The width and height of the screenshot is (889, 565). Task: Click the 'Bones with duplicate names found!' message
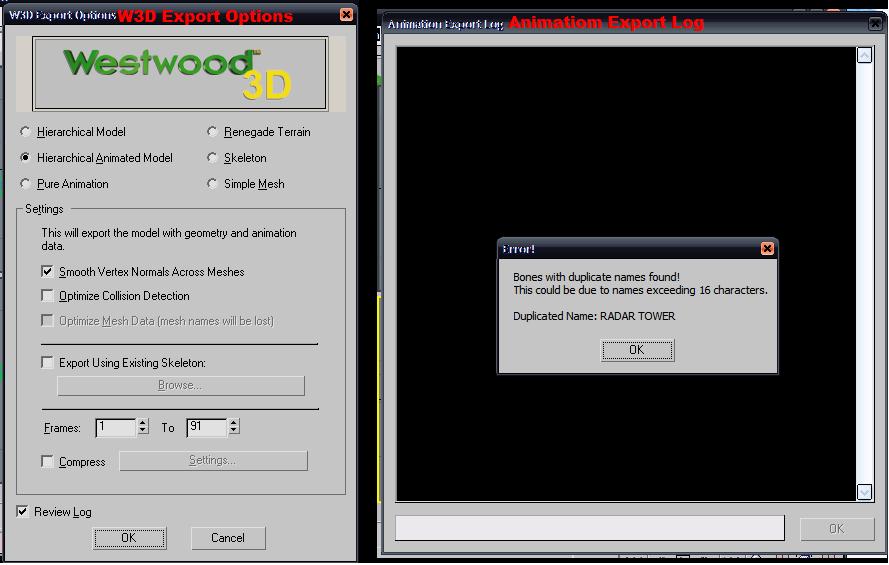(x=596, y=277)
